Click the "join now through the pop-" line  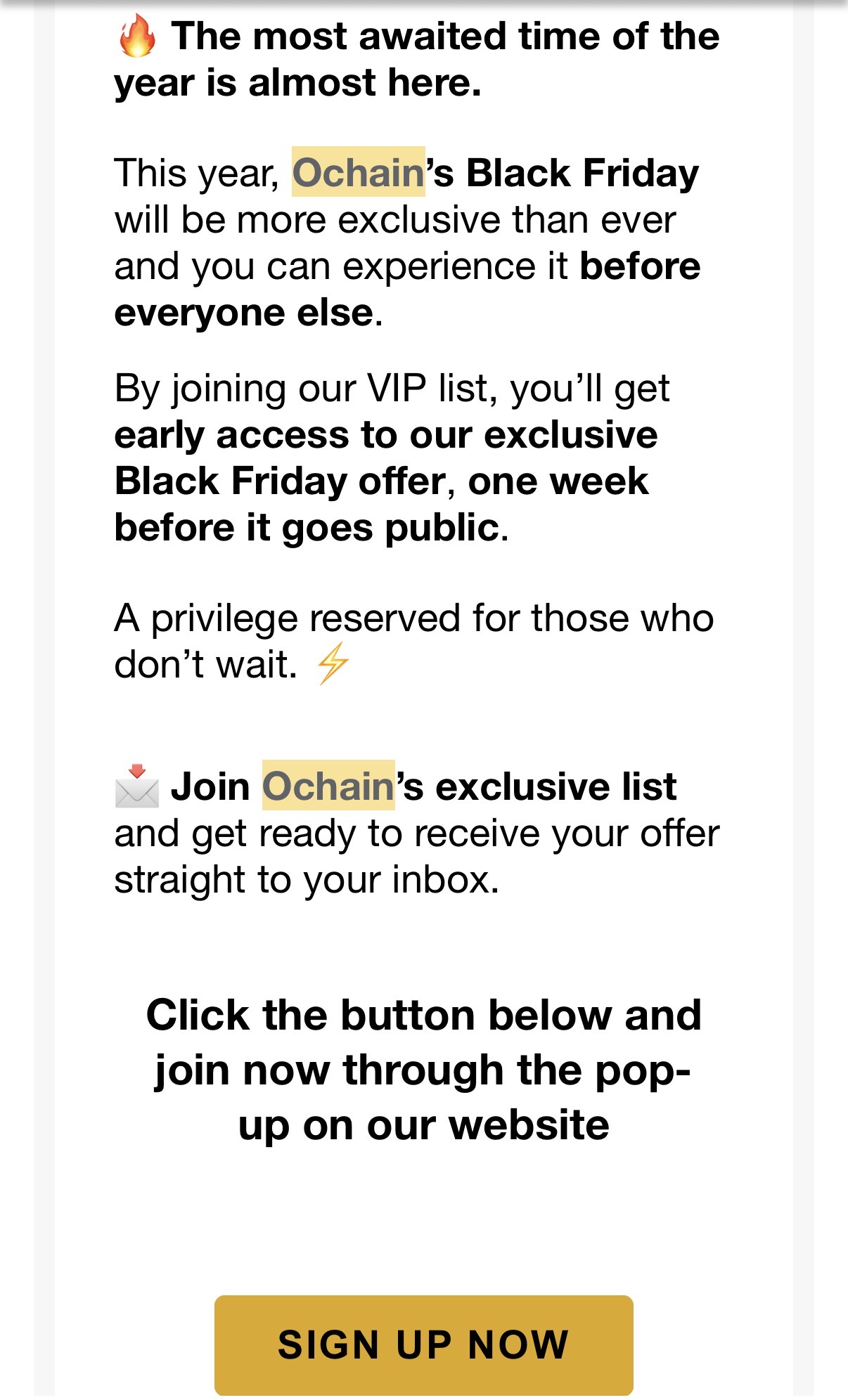(423, 1070)
